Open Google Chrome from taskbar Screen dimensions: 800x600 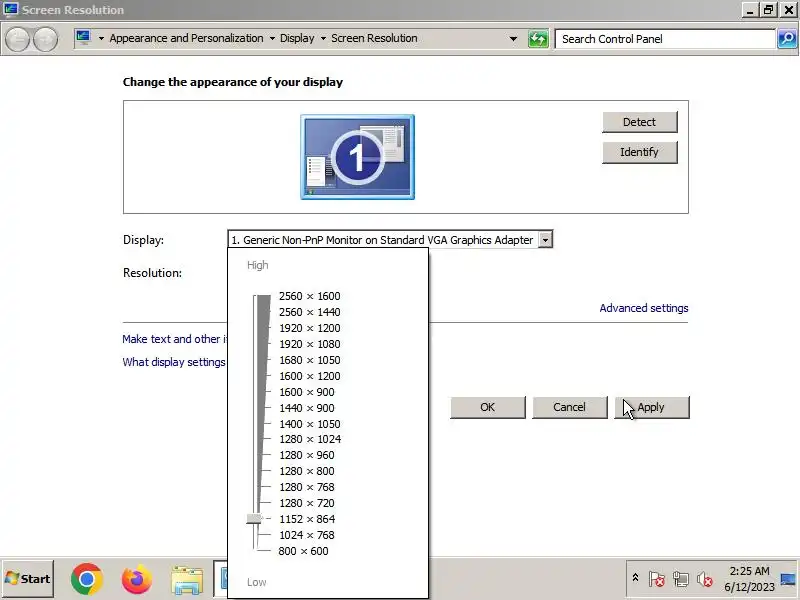click(x=87, y=579)
